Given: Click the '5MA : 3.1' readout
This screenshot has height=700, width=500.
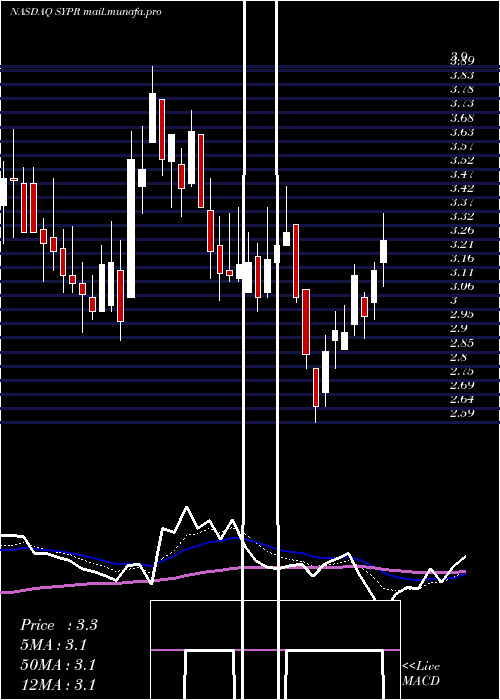Looking at the screenshot, I should (54, 645).
